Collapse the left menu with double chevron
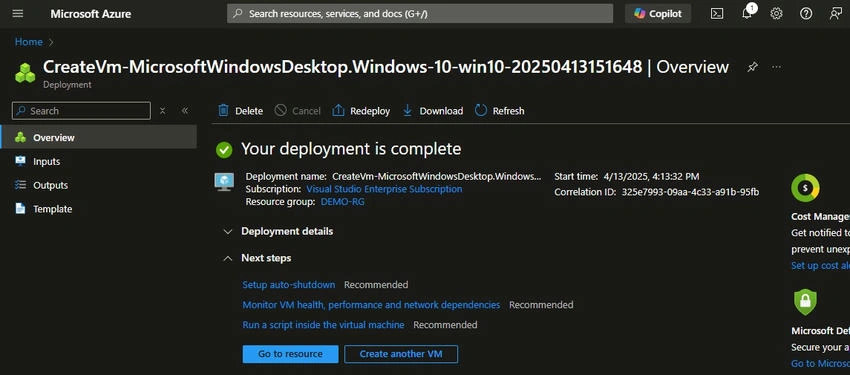 [x=185, y=111]
